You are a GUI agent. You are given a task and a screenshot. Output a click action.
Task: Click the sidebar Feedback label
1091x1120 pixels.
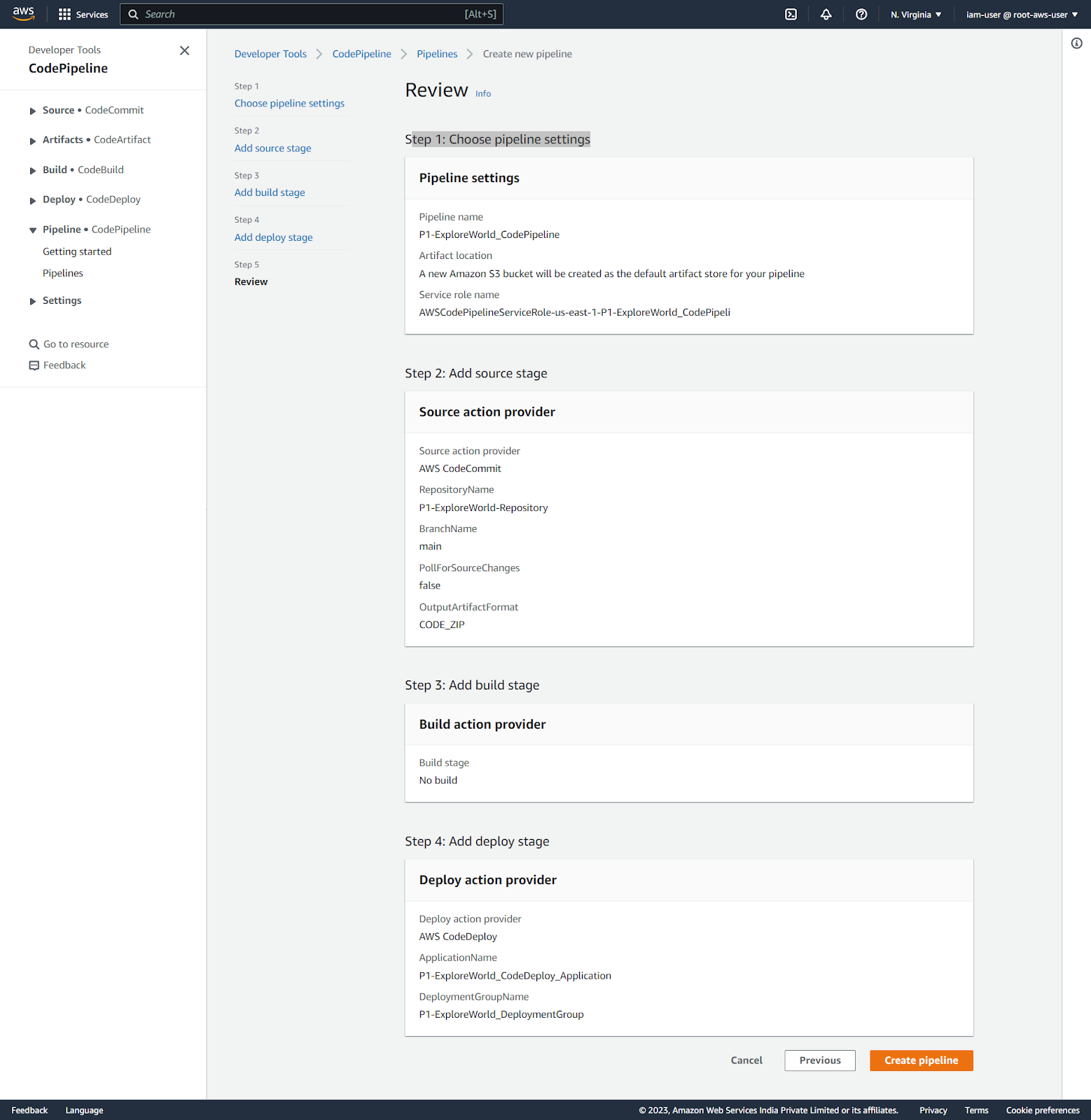[x=64, y=365]
